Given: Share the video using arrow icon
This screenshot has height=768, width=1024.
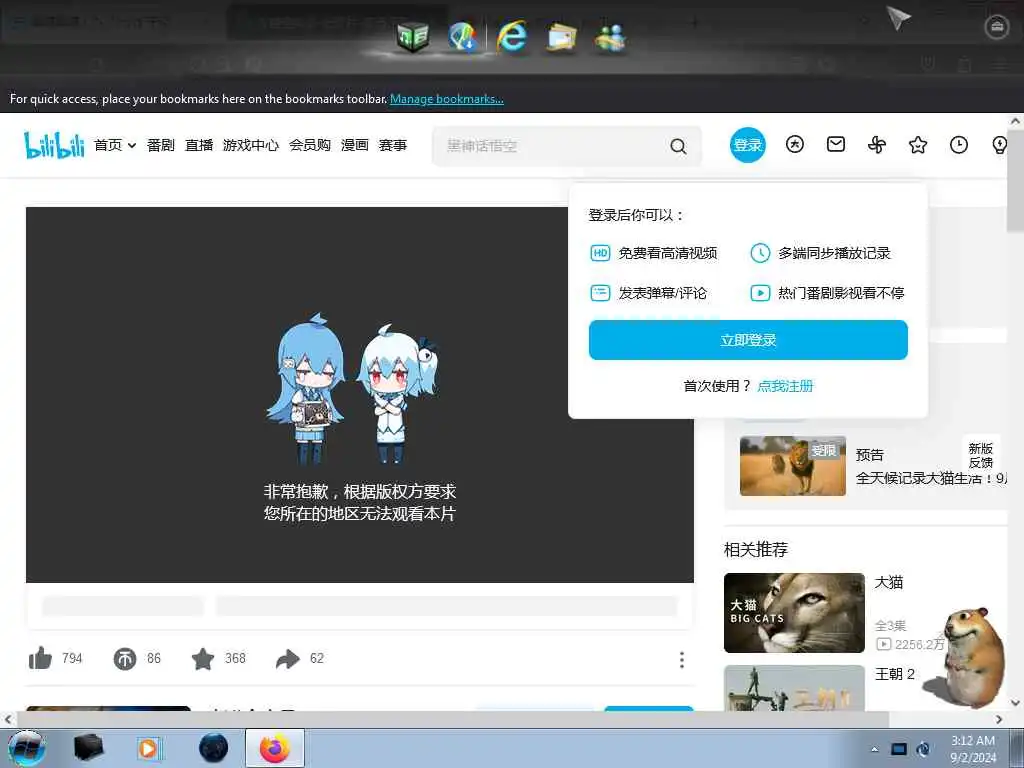Looking at the screenshot, I should click(287, 659).
